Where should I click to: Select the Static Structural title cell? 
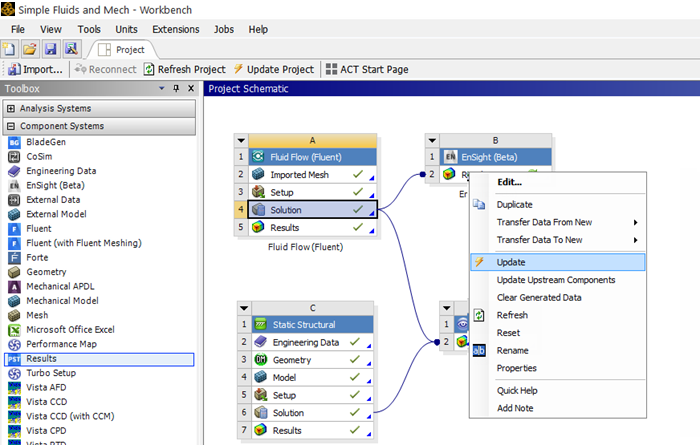point(312,324)
